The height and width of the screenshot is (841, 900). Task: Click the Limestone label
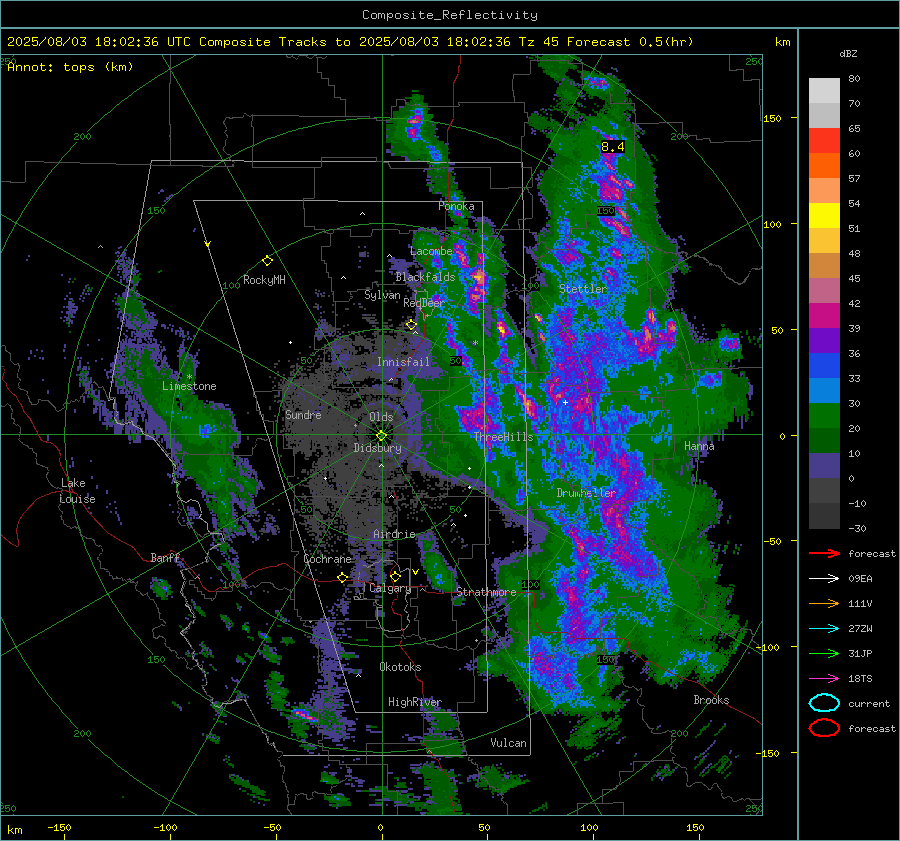189,386
